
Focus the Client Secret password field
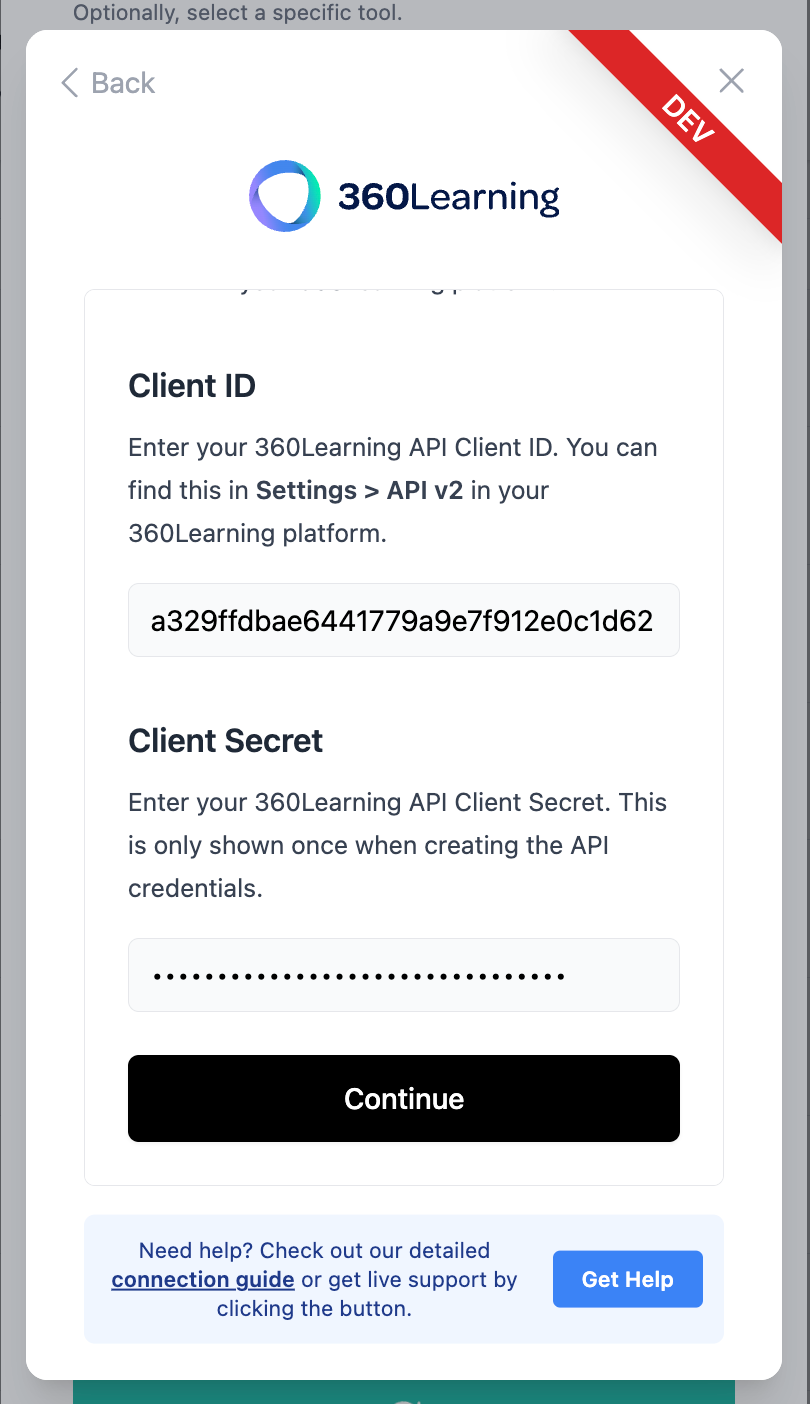(403, 975)
